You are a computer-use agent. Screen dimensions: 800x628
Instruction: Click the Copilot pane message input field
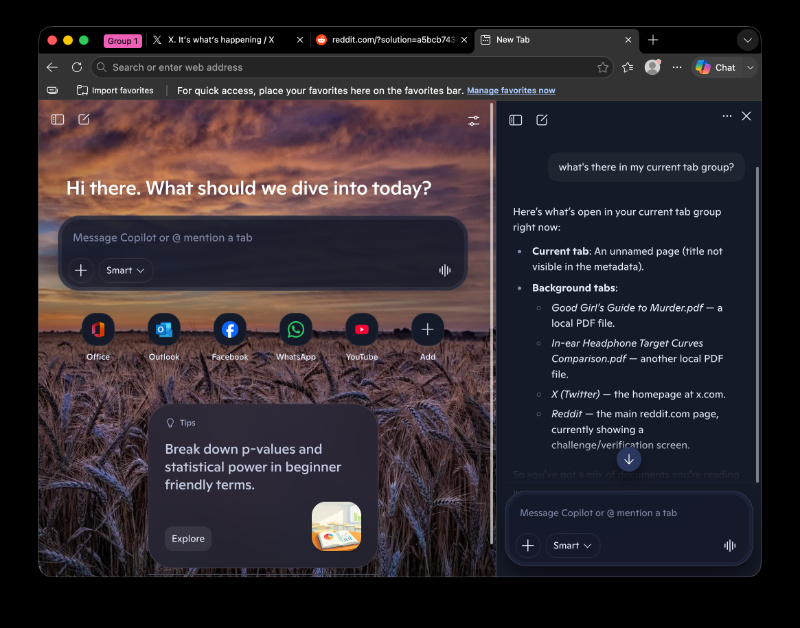pos(629,513)
